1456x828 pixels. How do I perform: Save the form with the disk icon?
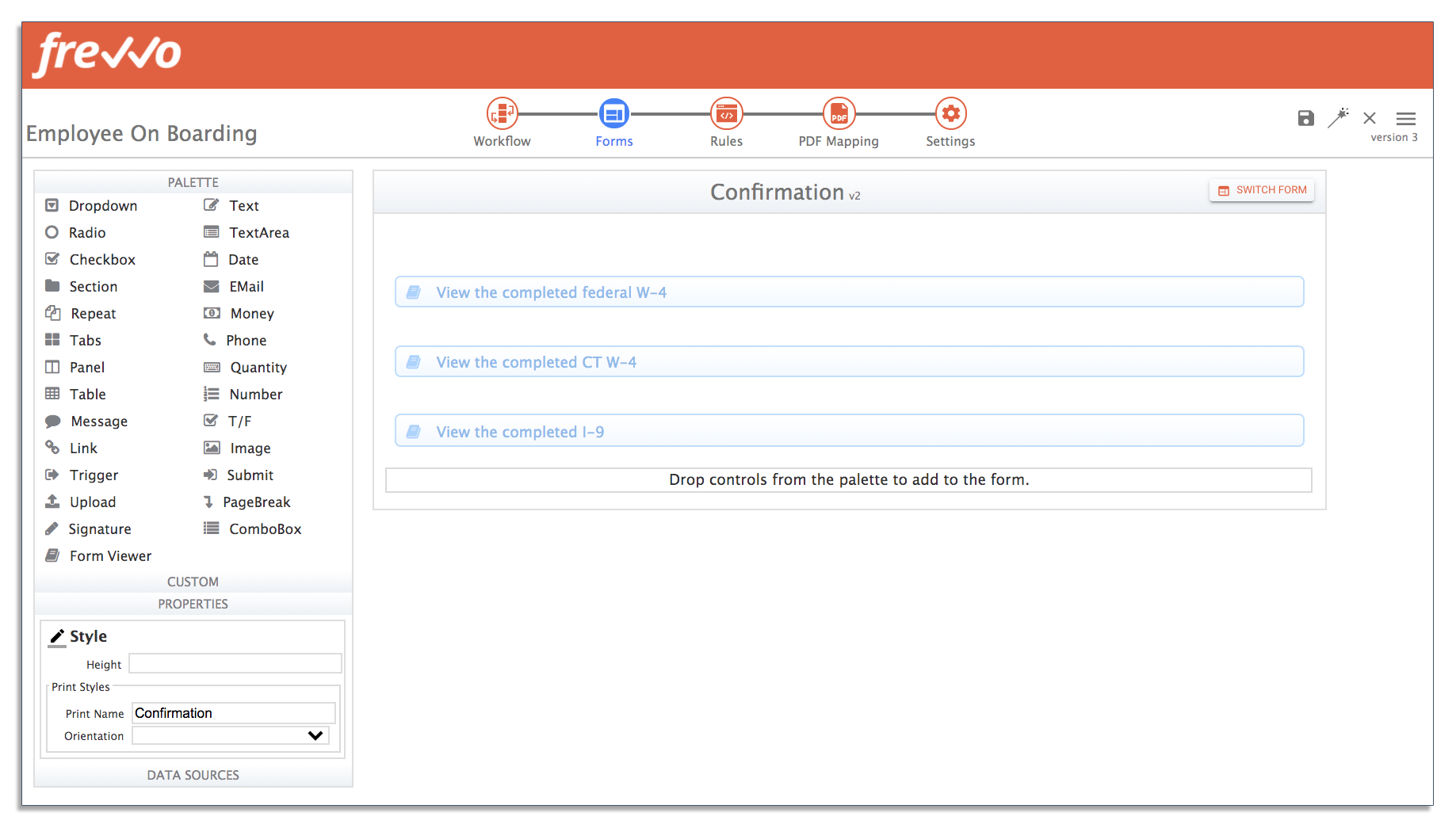(1305, 118)
